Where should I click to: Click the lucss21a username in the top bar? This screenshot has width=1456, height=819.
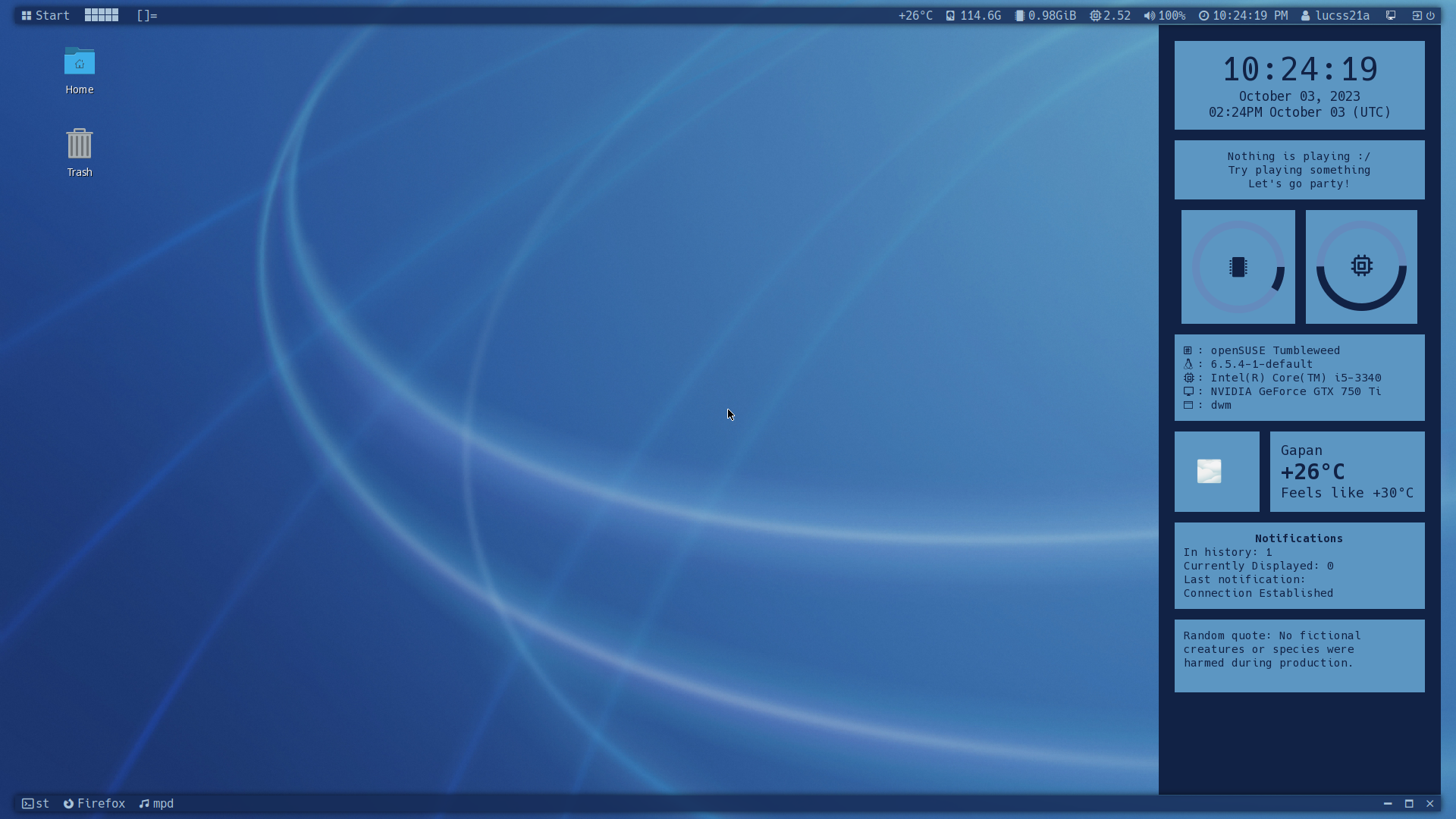[x=1342, y=15]
